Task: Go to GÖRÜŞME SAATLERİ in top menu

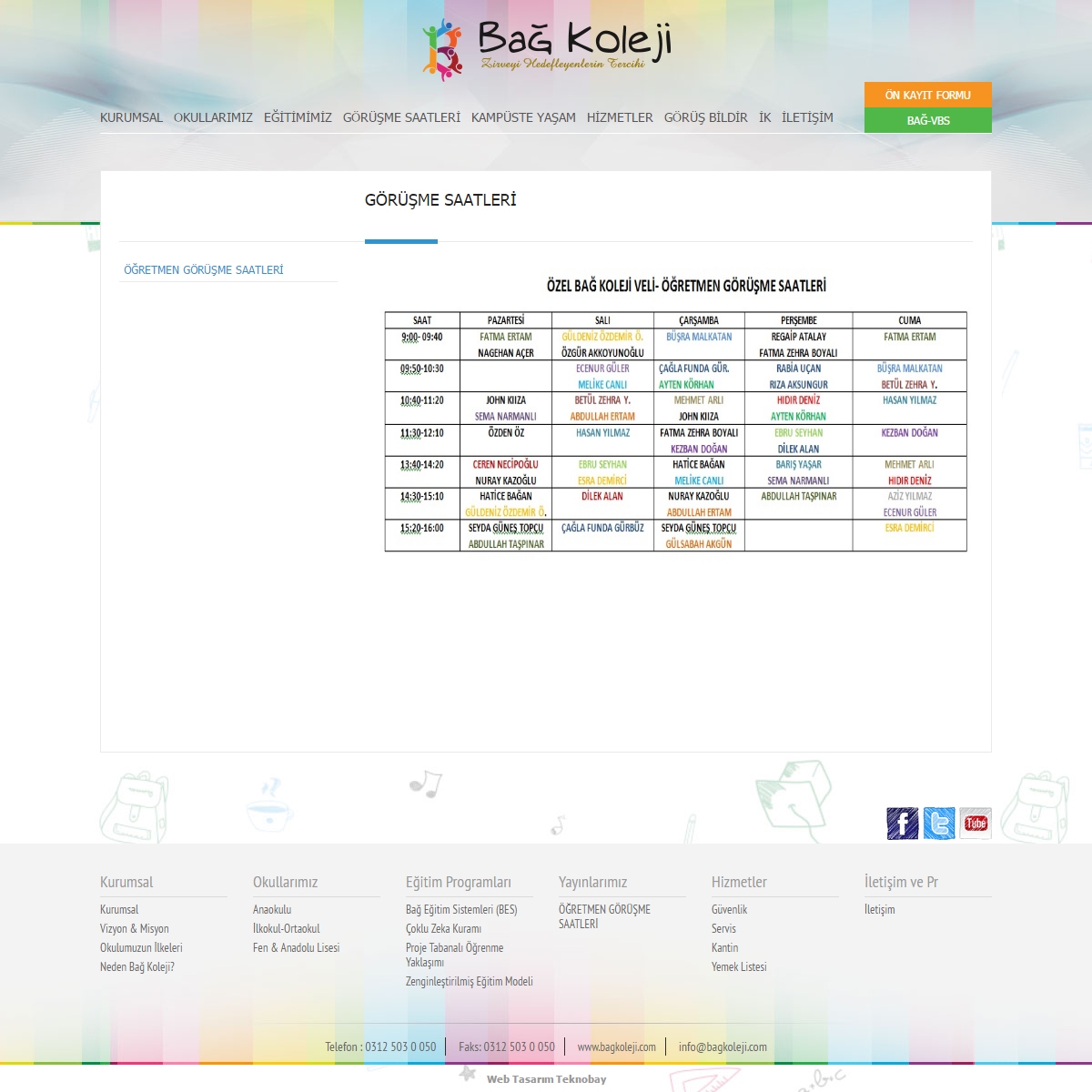Action: tap(401, 117)
